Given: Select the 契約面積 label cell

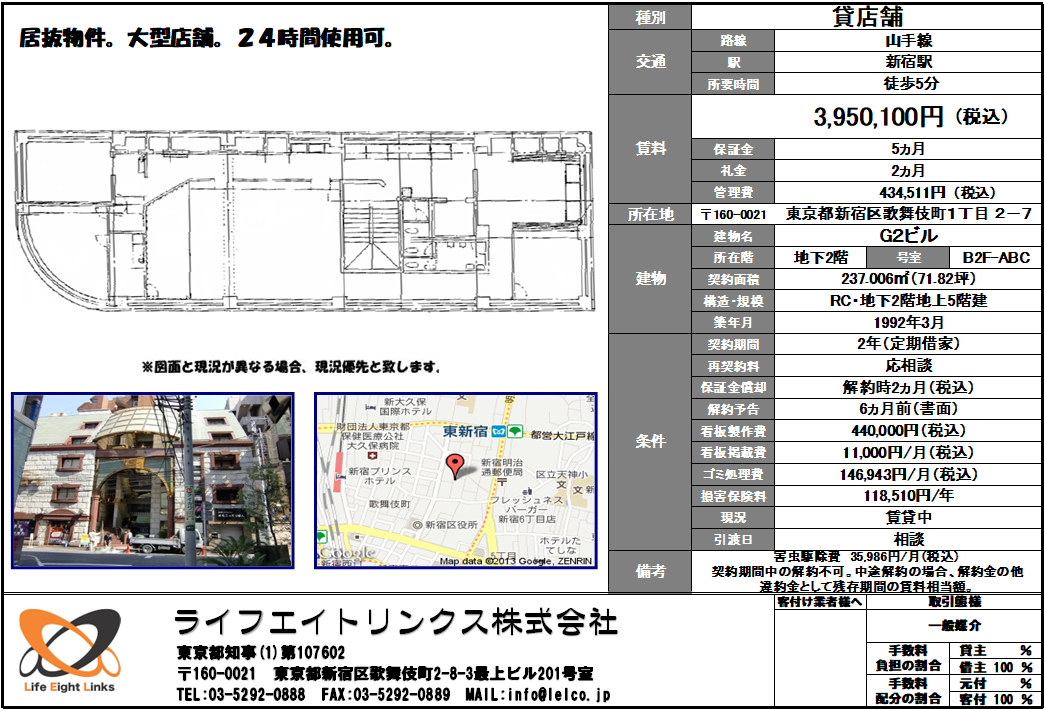Looking at the screenshot, I should 733,279.
